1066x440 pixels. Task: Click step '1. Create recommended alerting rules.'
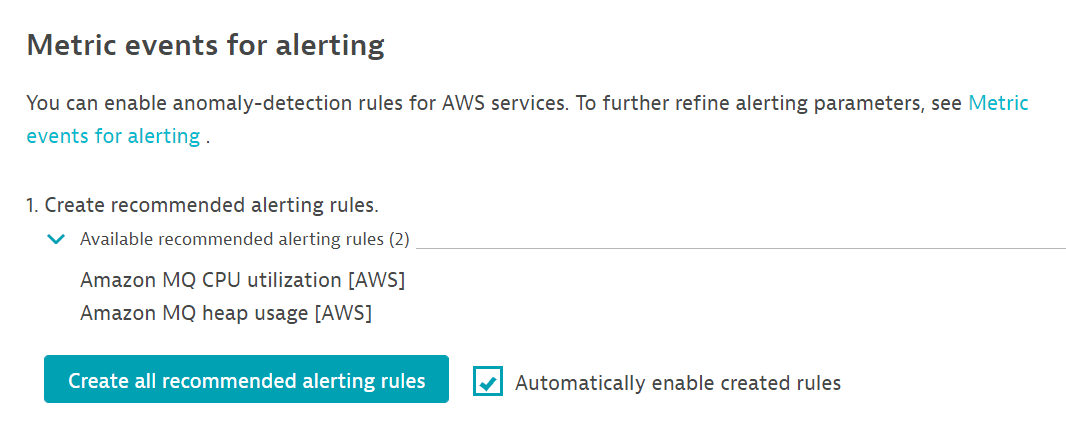point(202,206)
